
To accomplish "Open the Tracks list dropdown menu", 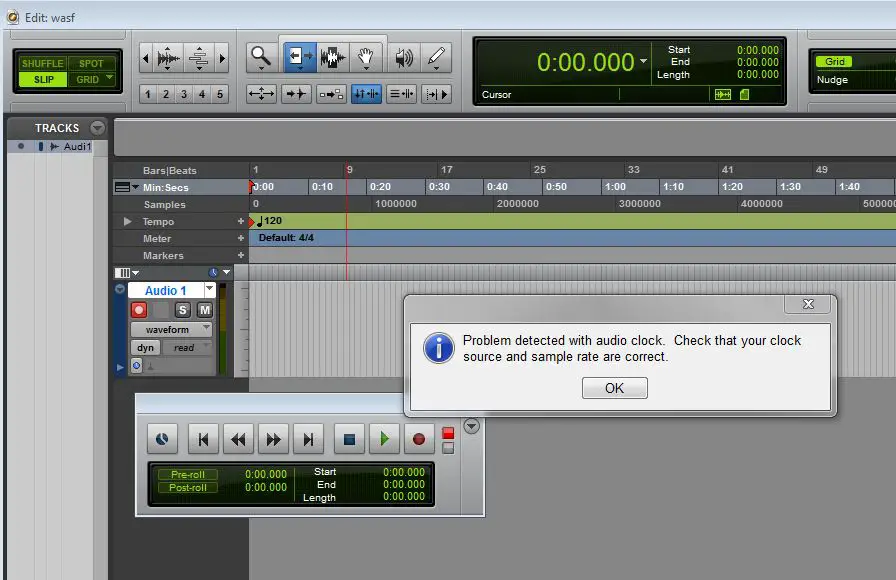I will click(97, 128).
